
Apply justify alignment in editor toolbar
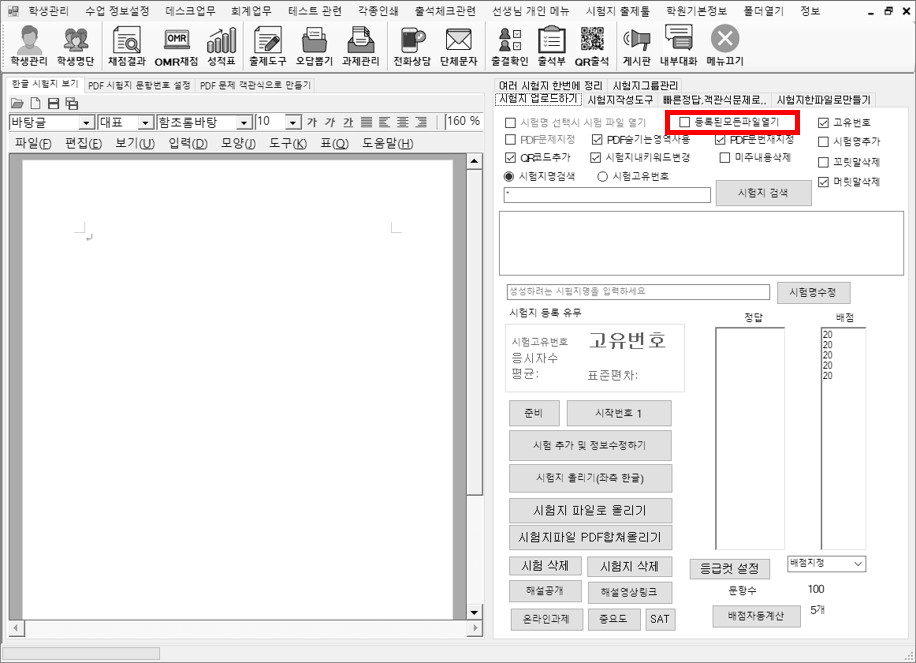366,122
